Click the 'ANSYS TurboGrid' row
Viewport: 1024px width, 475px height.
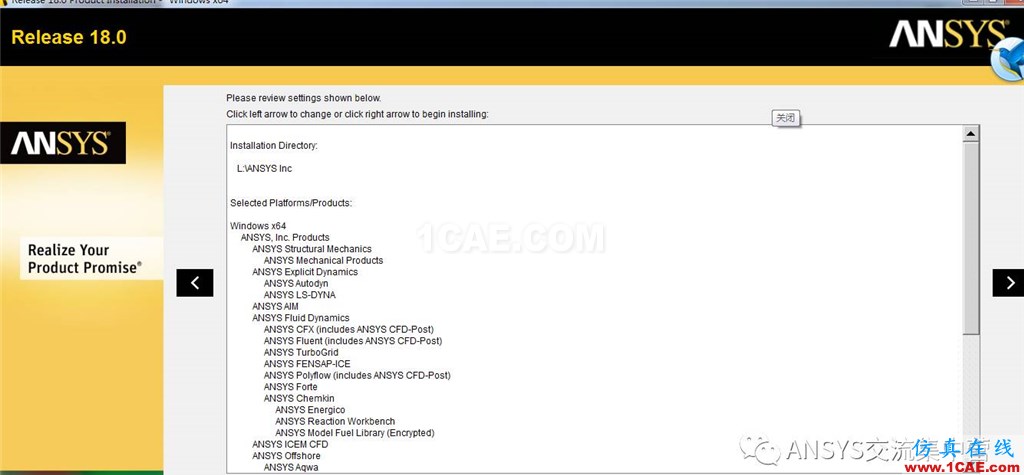301,352
